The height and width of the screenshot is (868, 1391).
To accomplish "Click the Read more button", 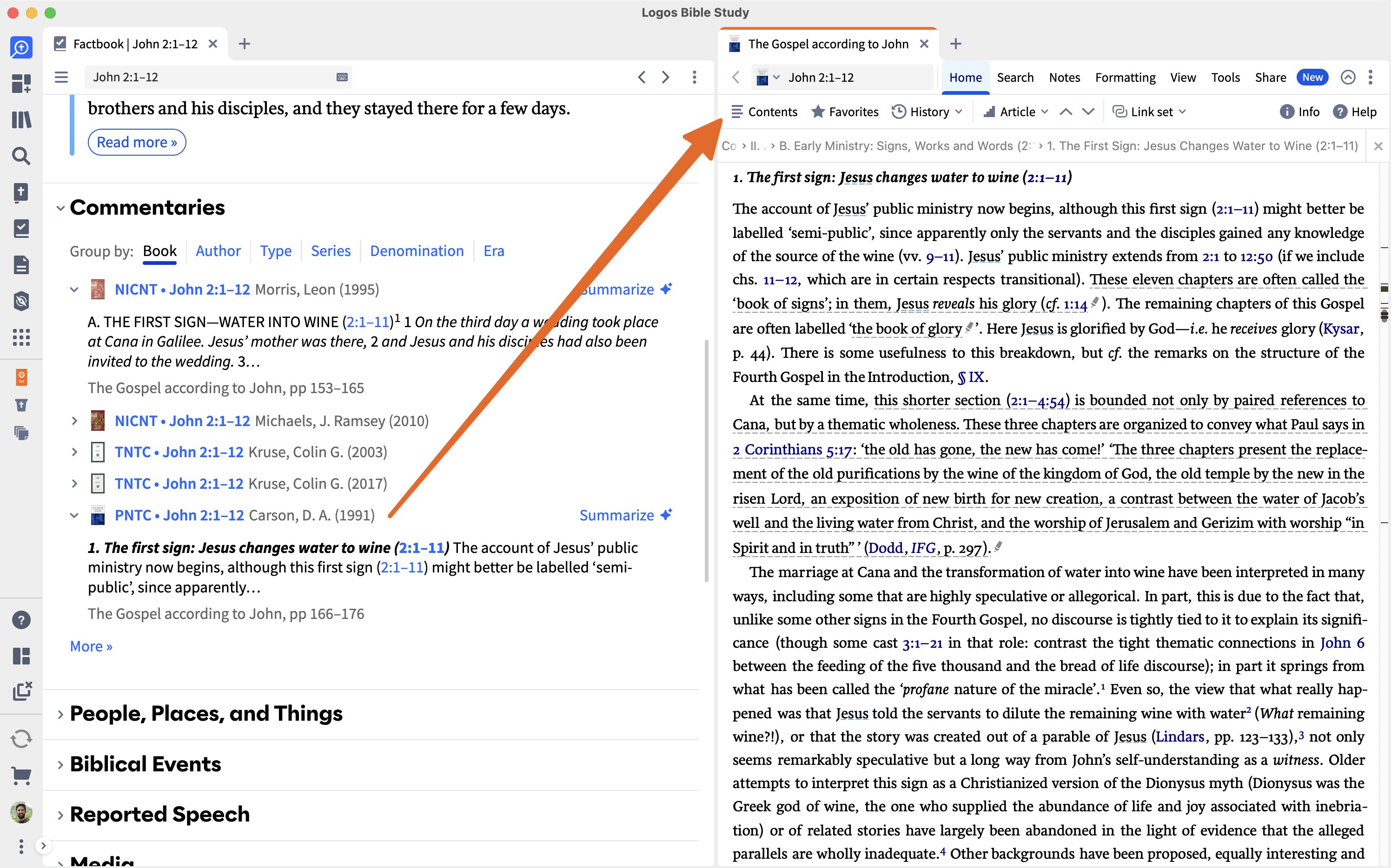I will click(137, 142).
